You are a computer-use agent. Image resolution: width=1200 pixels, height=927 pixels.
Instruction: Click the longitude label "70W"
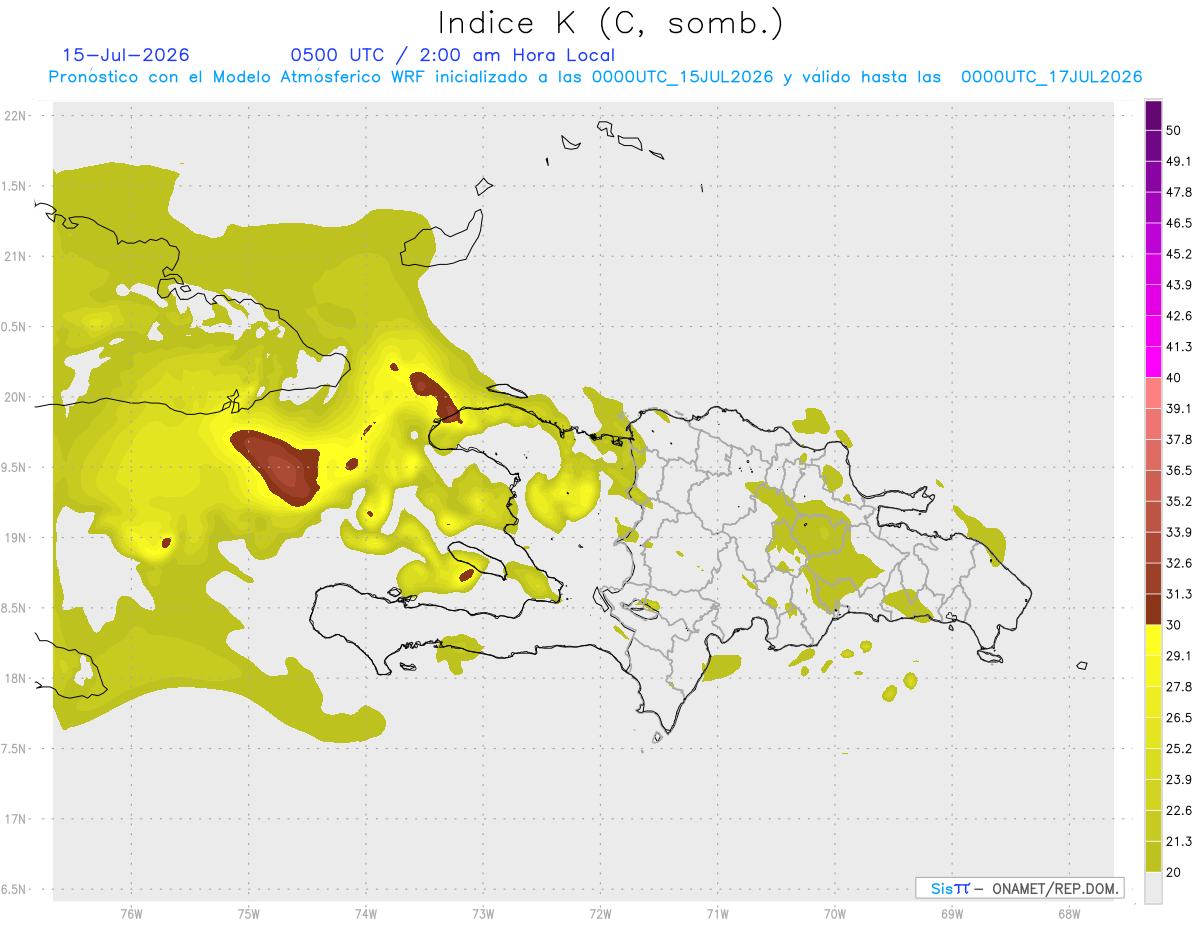[x=835, y=914]
